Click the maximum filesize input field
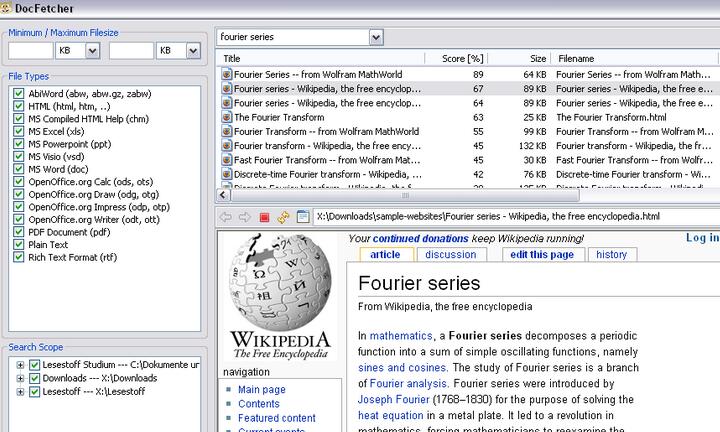 point(131,50)
